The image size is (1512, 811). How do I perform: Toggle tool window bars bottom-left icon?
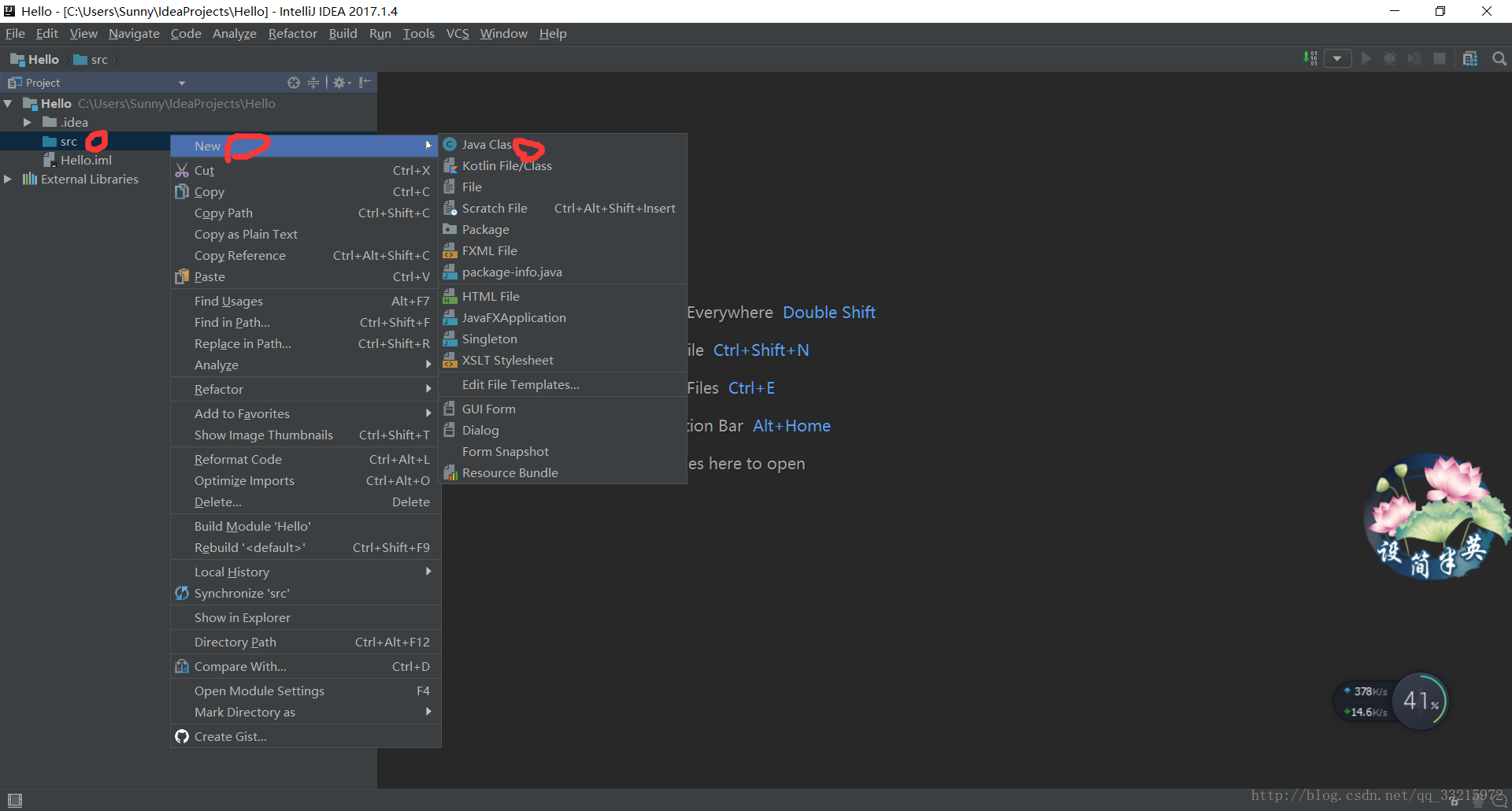(x=14, y=800)
